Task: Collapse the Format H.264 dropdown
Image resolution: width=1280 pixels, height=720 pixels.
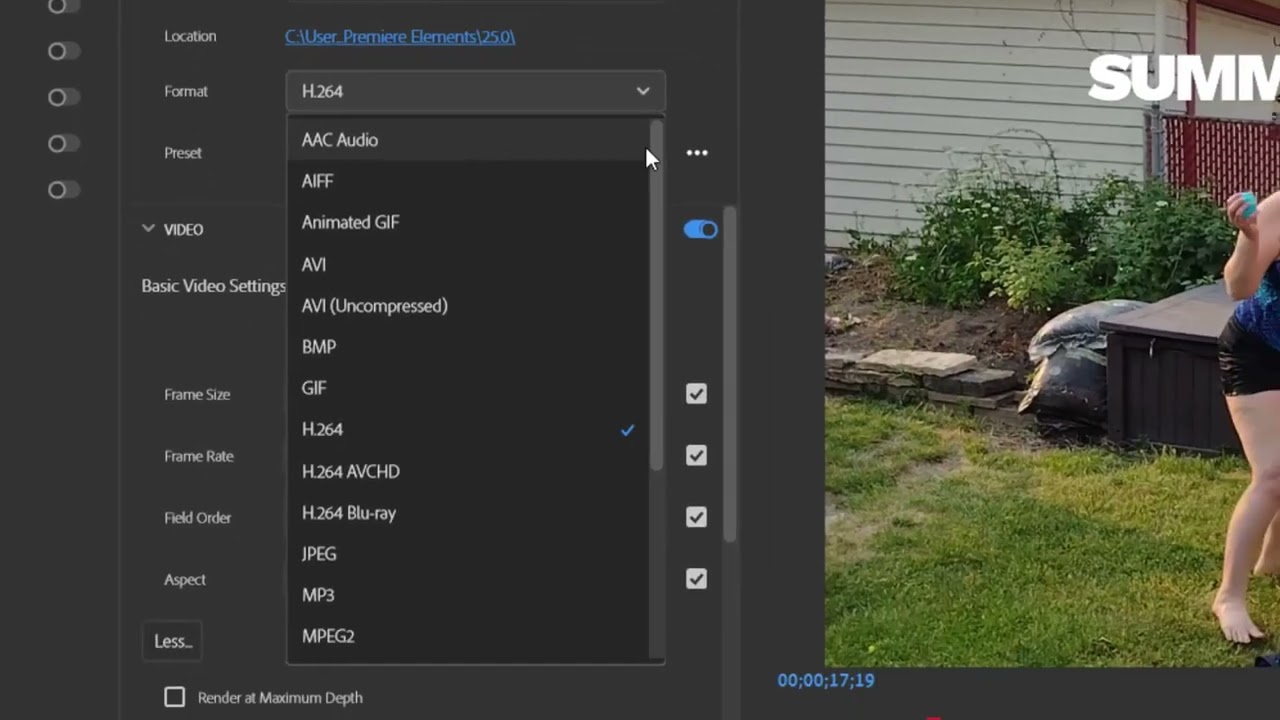Action: tap(475, 91)
